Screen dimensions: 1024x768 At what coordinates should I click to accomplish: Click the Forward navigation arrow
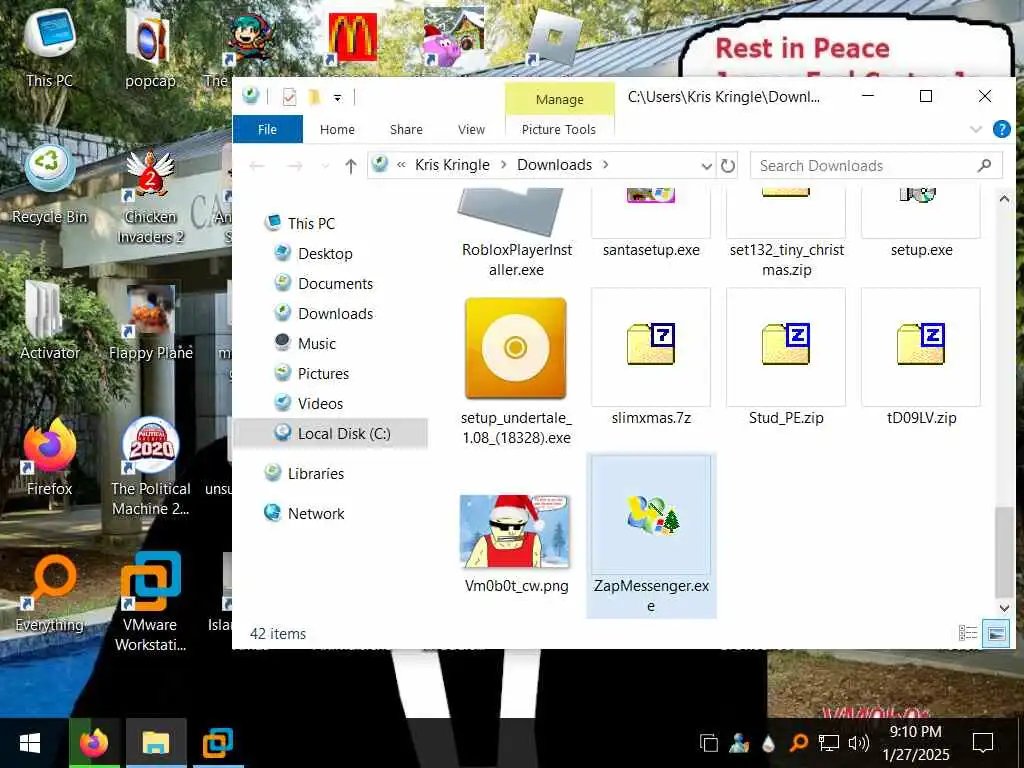[x=295, y=166]
